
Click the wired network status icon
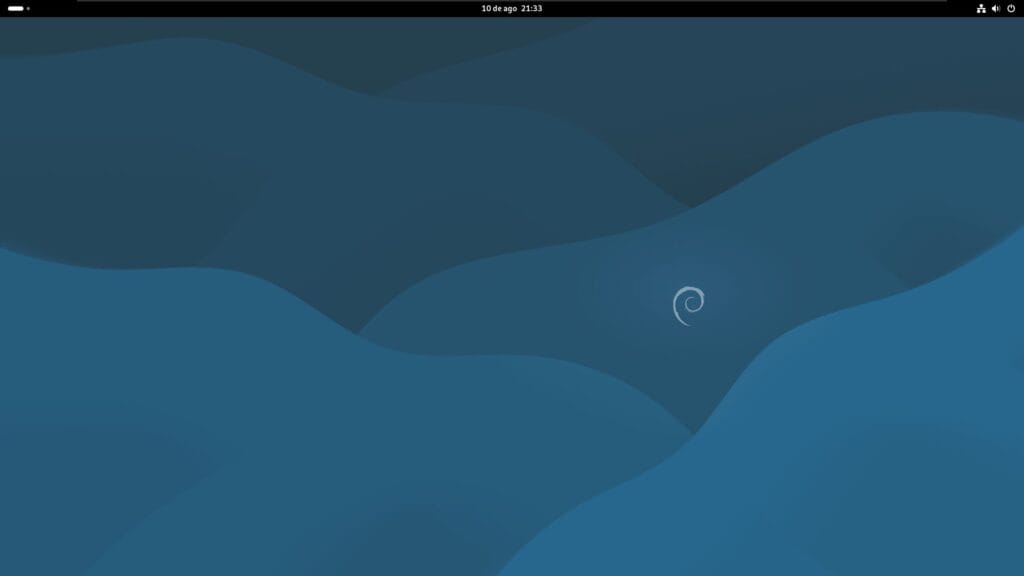[981, 8]
